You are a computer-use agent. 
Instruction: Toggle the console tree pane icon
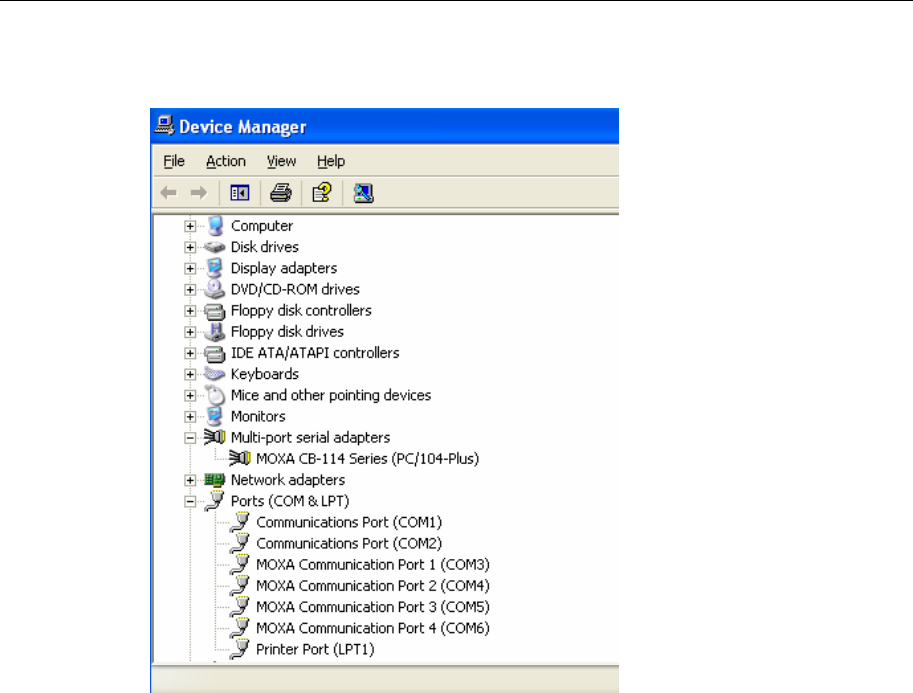coord(239,193)
